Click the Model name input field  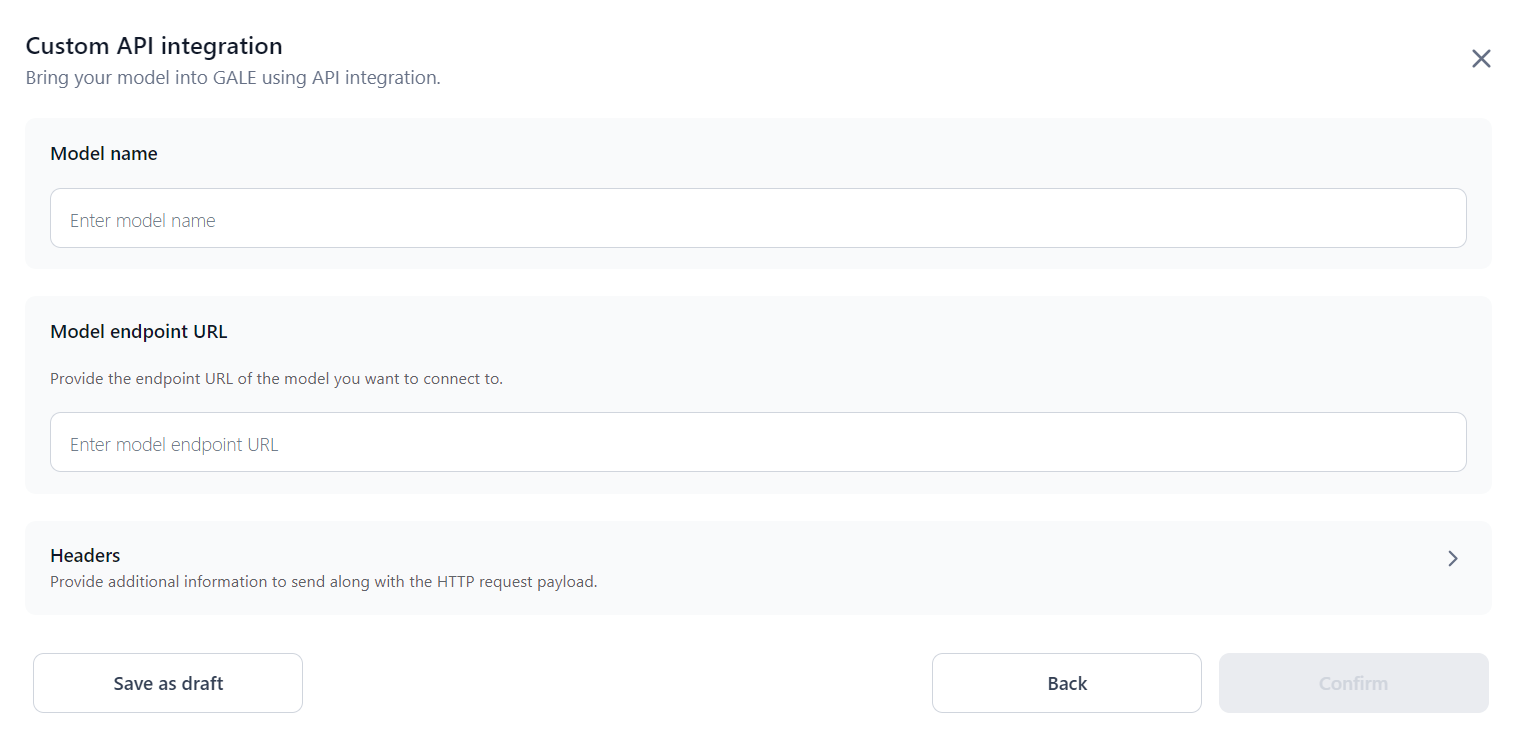(x=758, y=218)
